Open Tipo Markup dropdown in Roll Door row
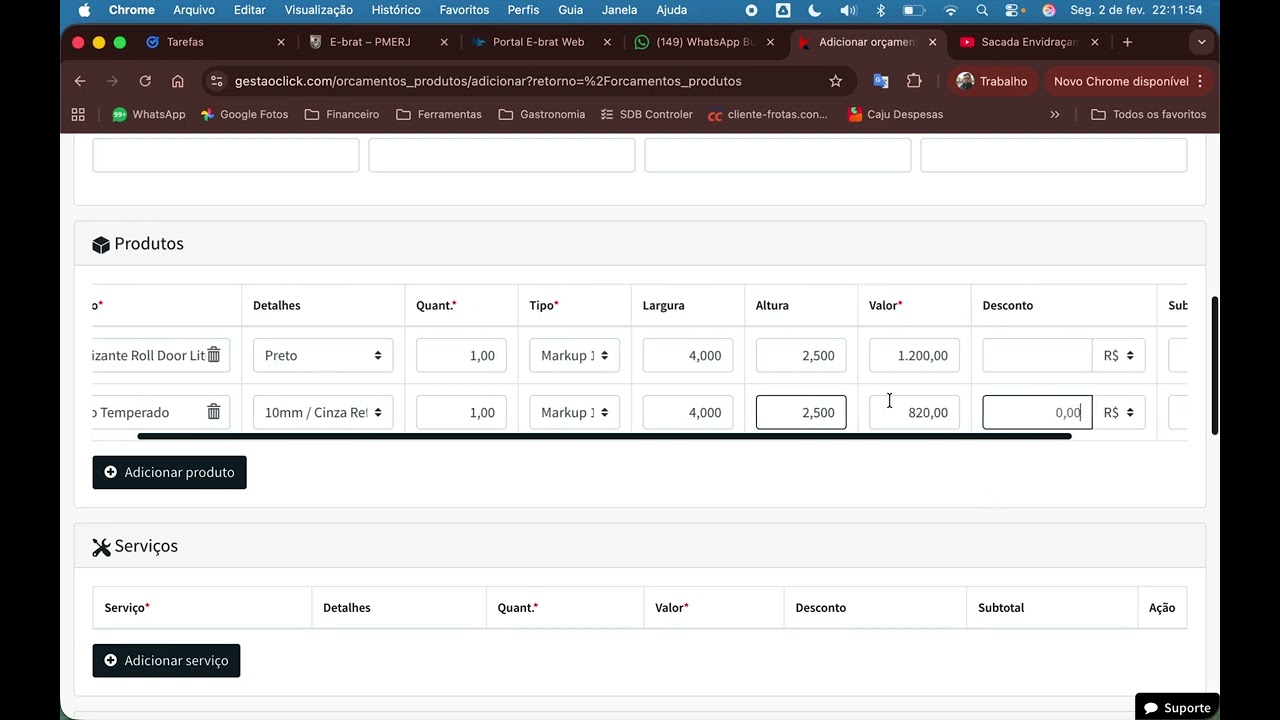Viewport: 1280px width, 720px height. (x=574, y=355)
